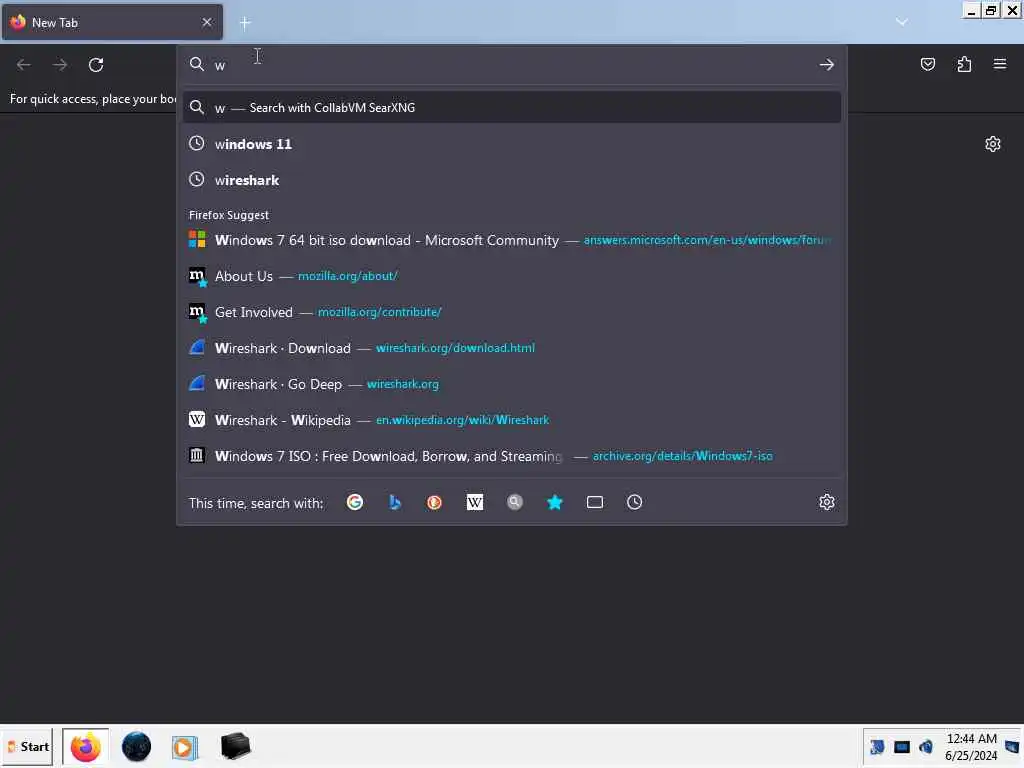Search Bookmarks using the star icon
Image resolution: width=1024 pixels, height=768 pixels.
(554, 502)
